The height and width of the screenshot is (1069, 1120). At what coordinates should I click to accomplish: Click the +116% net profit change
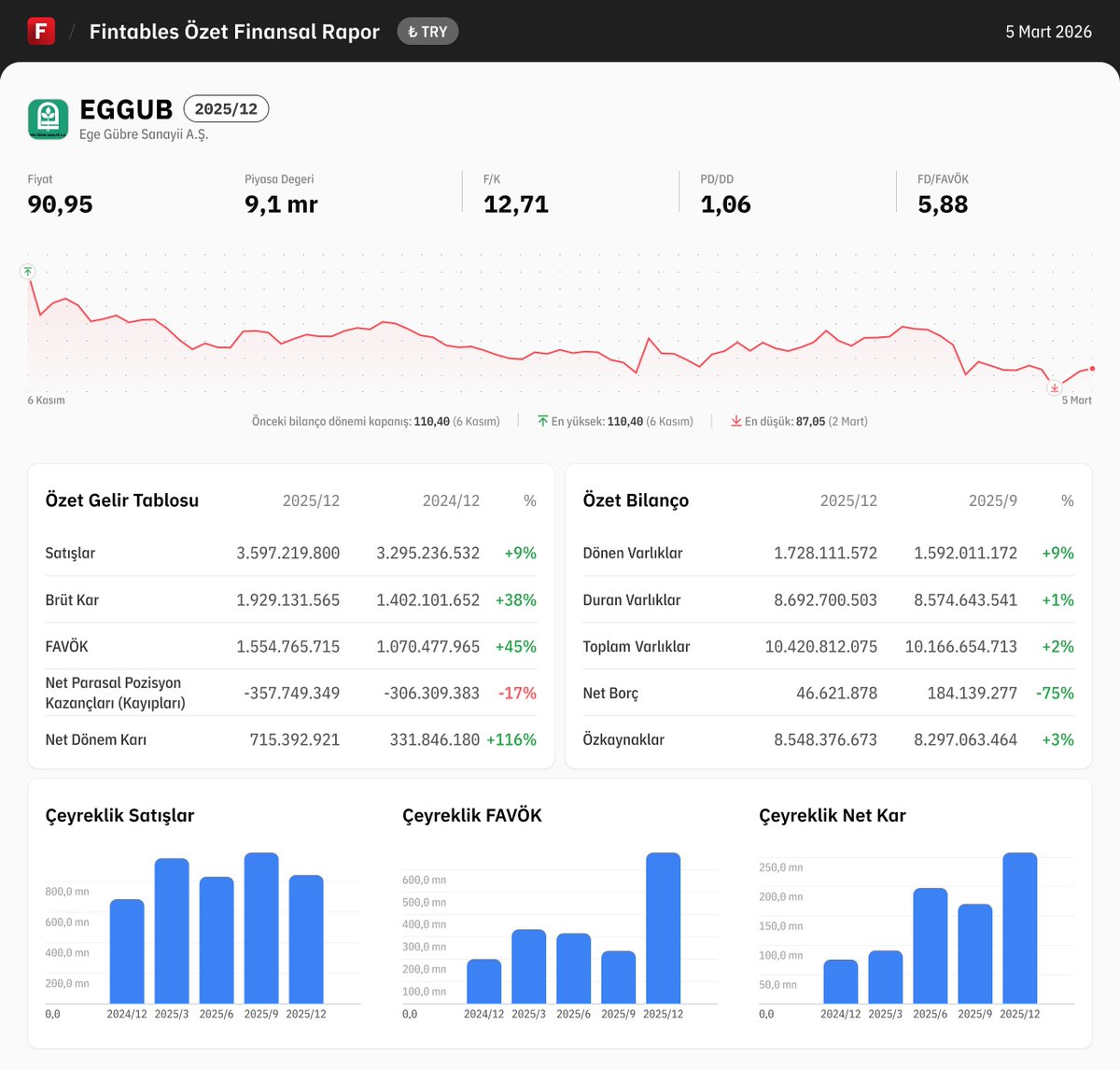click(511, 739)
